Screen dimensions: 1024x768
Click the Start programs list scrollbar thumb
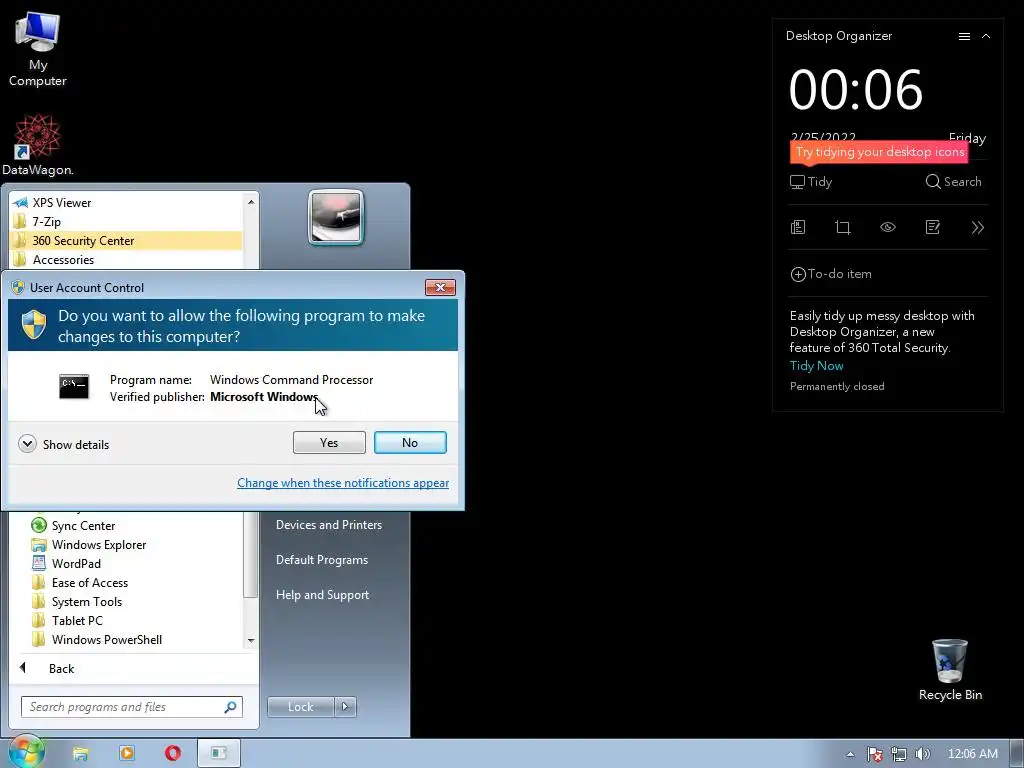(x=250, y=555)
